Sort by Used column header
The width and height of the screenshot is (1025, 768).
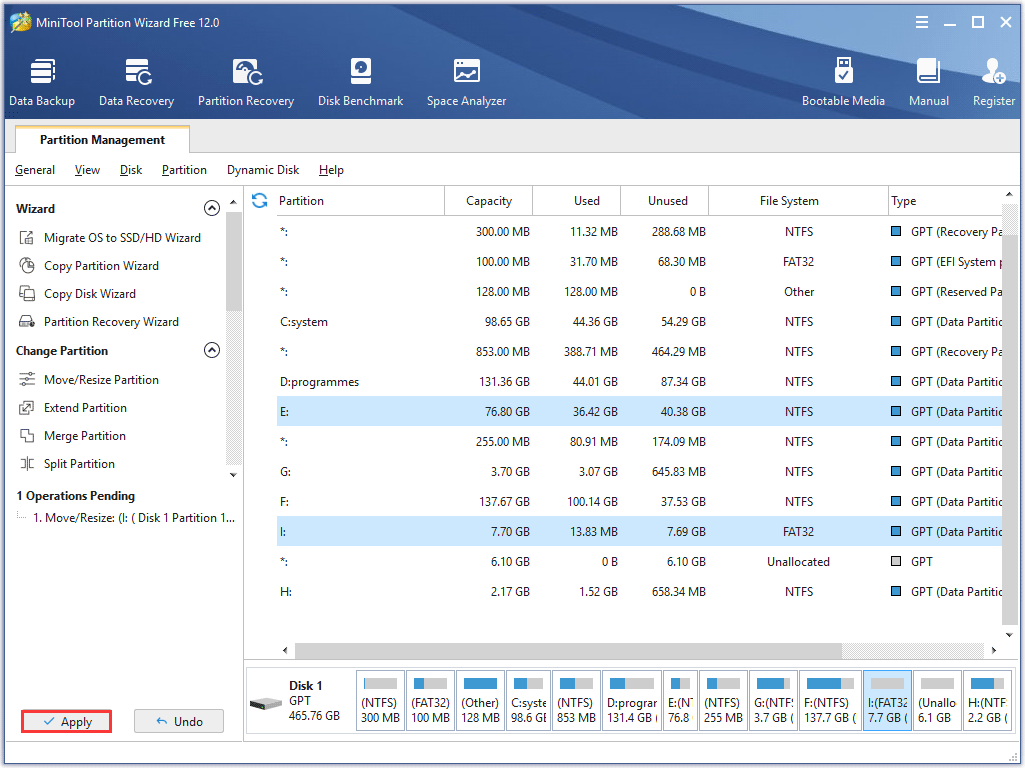coord(577,201)
